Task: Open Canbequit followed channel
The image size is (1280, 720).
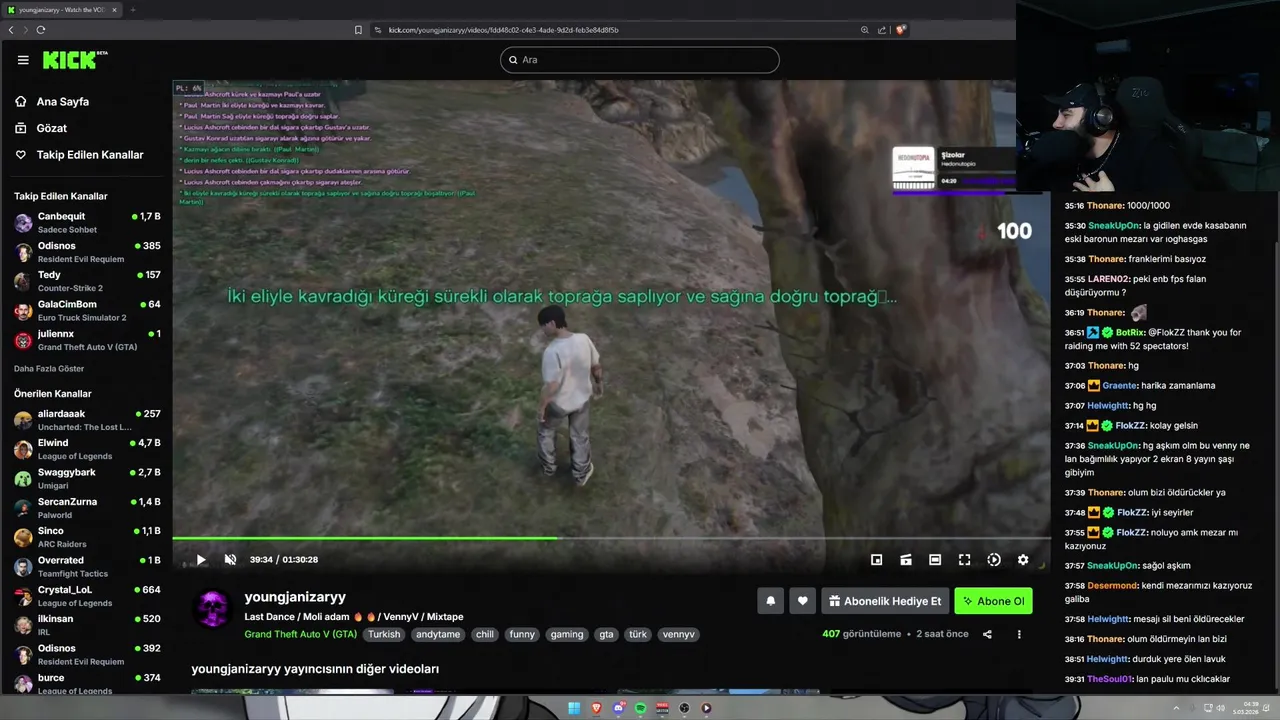Action: [x=87, y=222]
